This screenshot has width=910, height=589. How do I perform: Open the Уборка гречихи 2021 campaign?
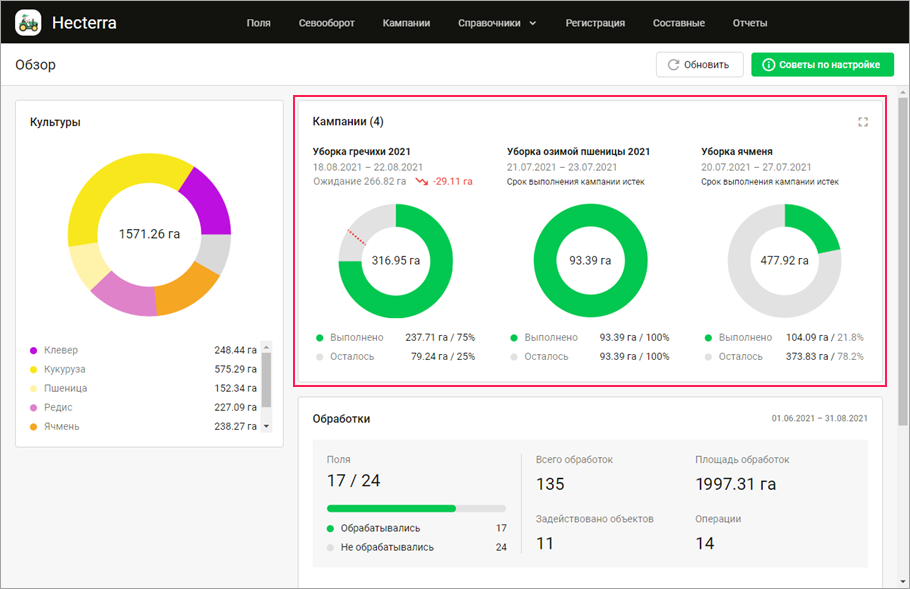coord(361,152)
